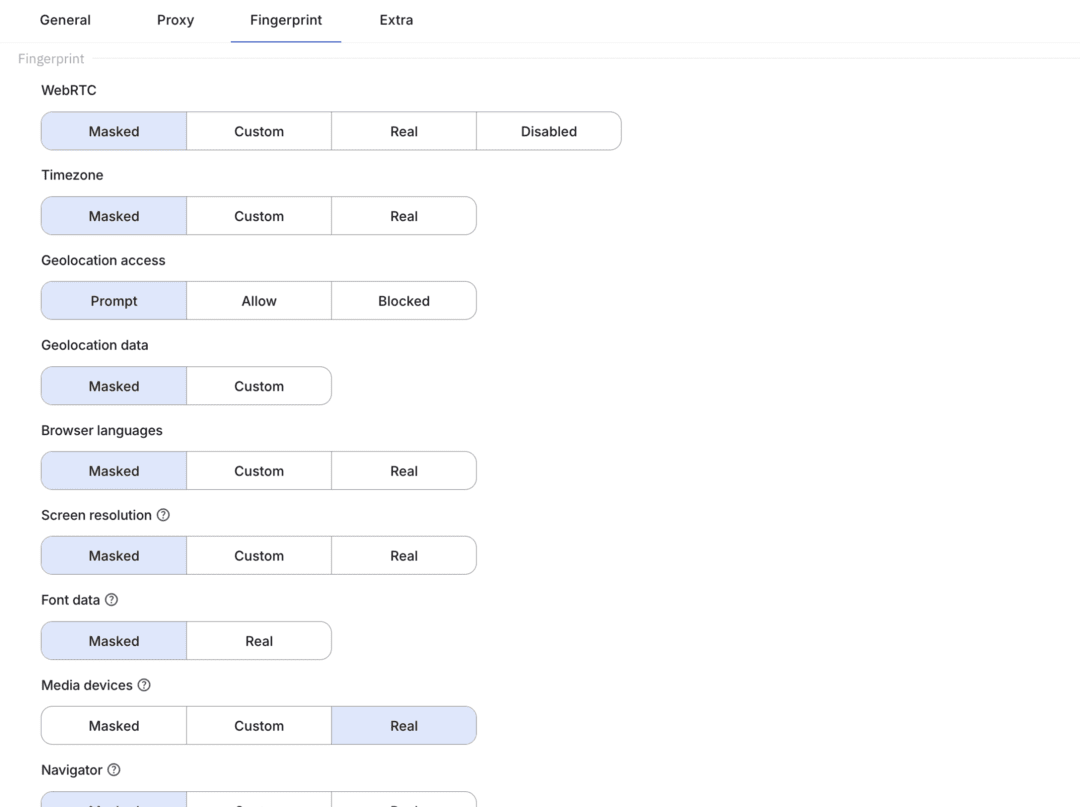The height and width of the screenshot is (807, 1080).
Task: Choose Custom for Geolocation data
Action: point(259,386)
